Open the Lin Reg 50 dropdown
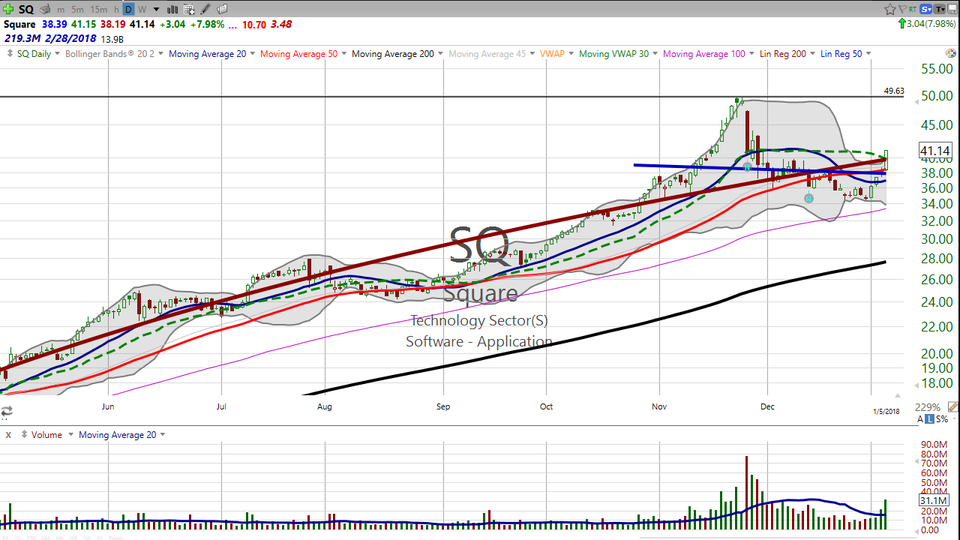The image size is (960, 540). [x=868, y=54]
